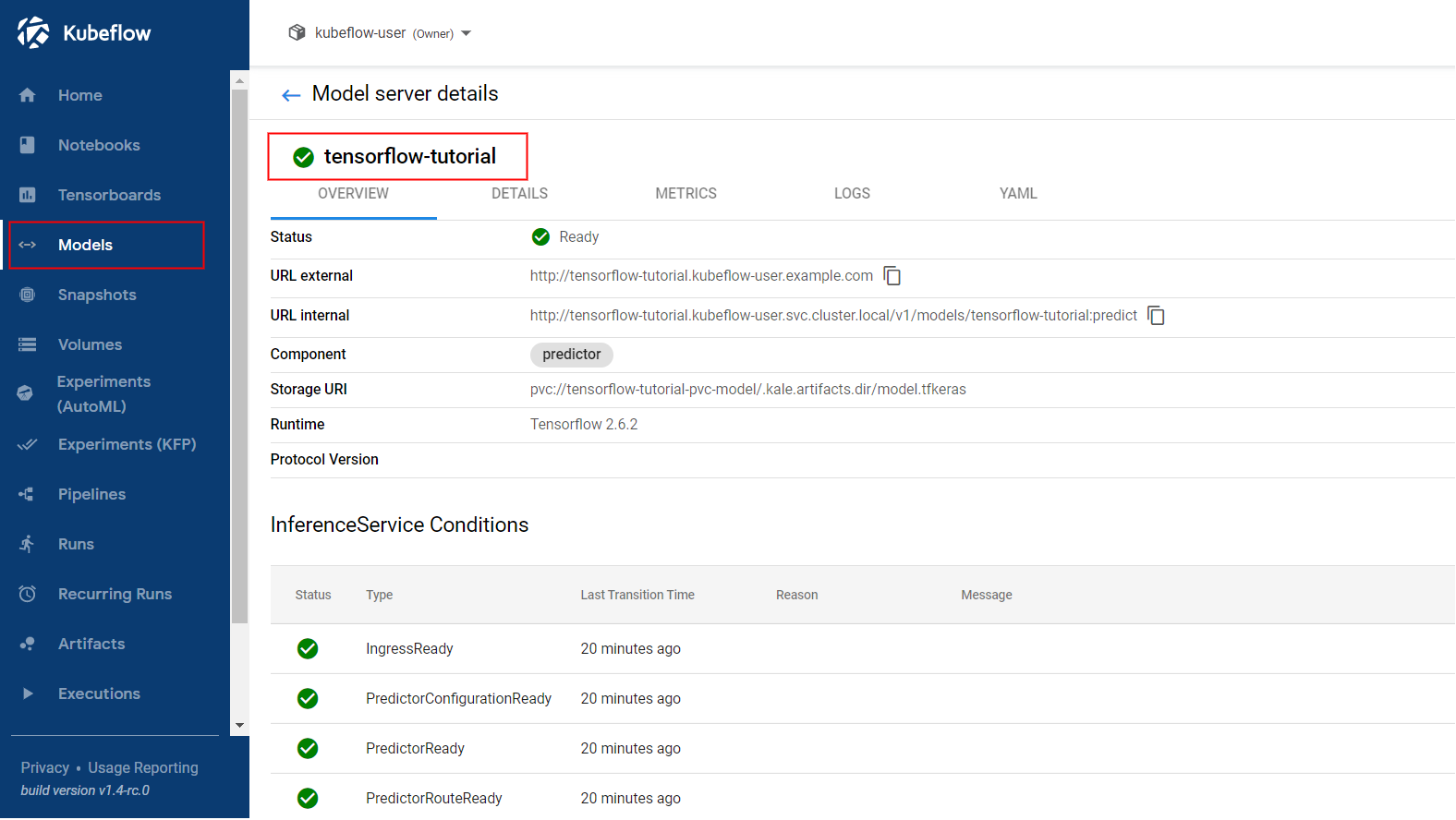Viewport: 1456px width, 820px height.
Task: Click the sidebar scrollbar thumb
Action: [x=240, y=356]
